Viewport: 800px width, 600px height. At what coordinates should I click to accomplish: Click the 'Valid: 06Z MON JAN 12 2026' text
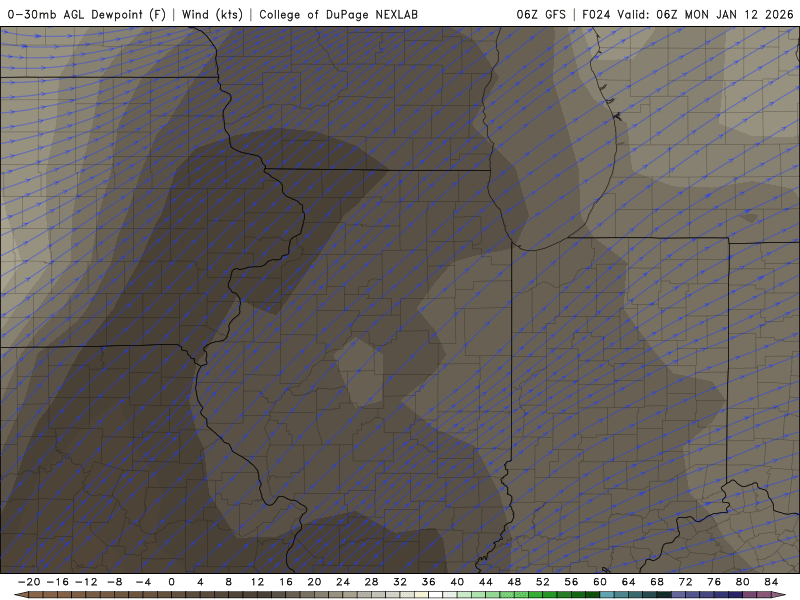(x=706, y=14)
